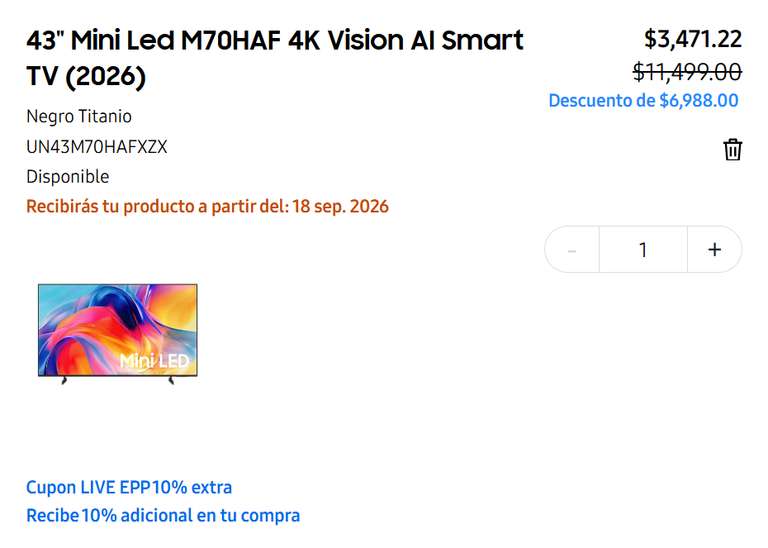Click the 'TV (2026)' title line
Viewport: 768px width, 548px height.
86,76
